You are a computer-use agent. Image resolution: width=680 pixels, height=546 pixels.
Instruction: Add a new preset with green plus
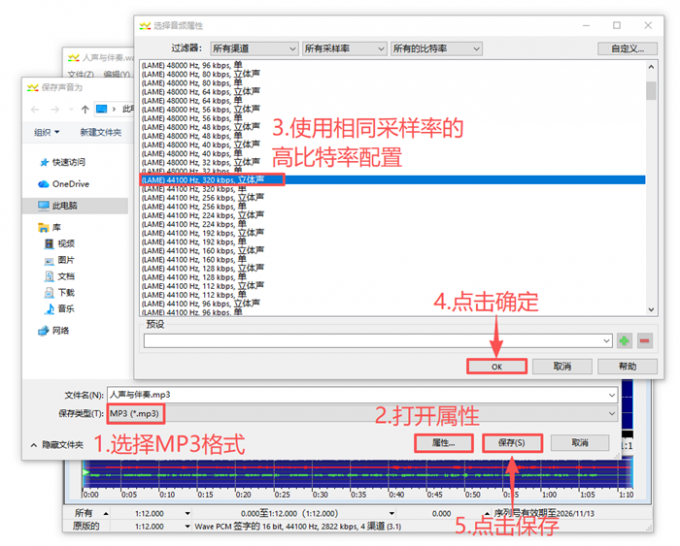624,341
